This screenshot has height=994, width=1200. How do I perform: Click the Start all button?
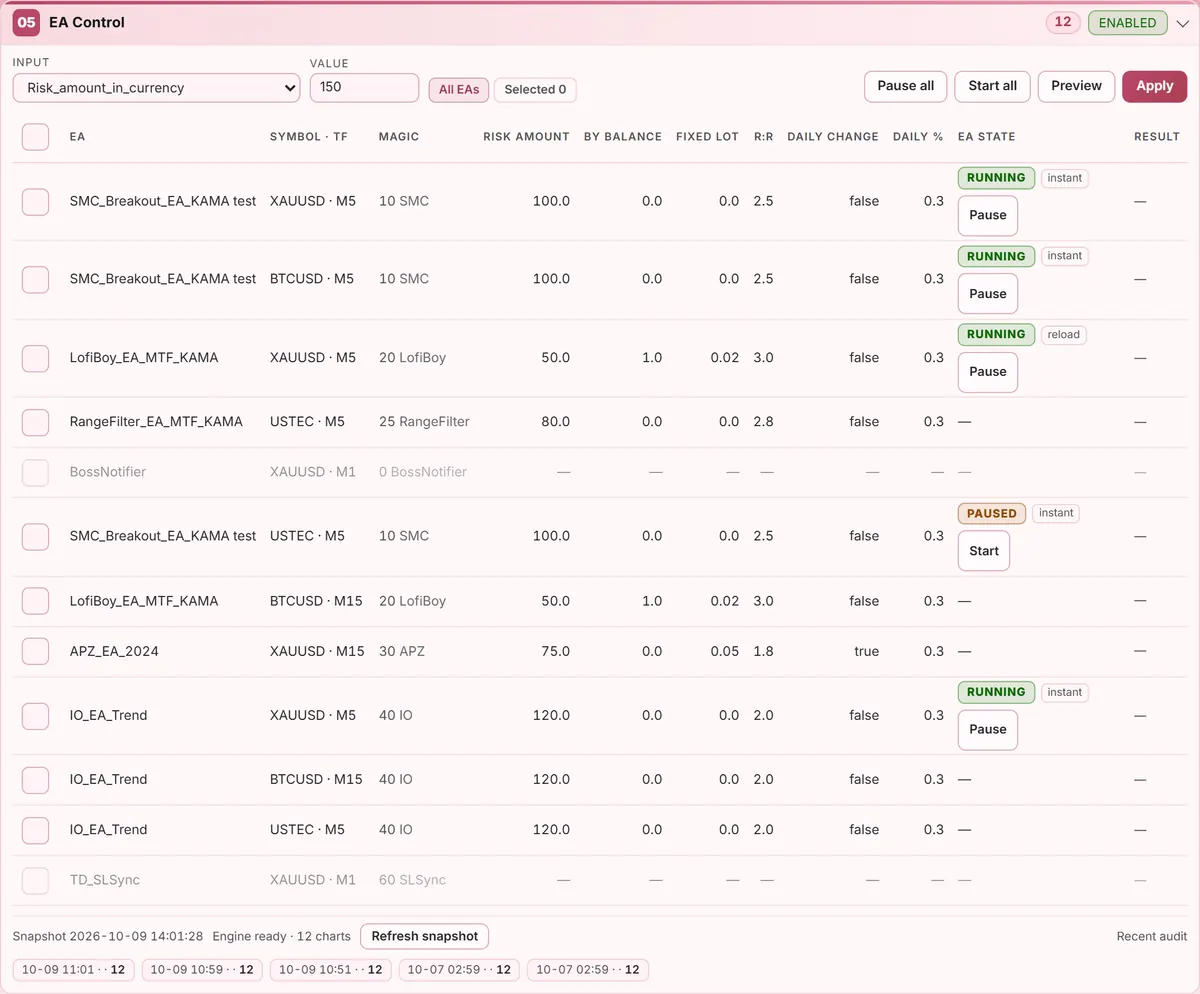point(993,86)
